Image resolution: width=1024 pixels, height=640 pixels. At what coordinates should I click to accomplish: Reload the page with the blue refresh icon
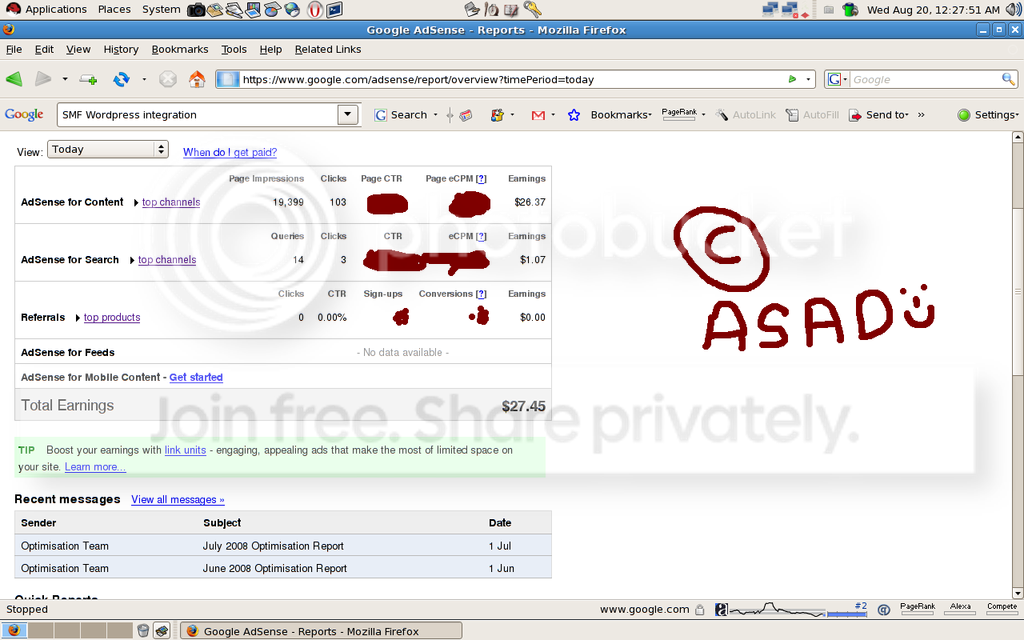(121, 79)
